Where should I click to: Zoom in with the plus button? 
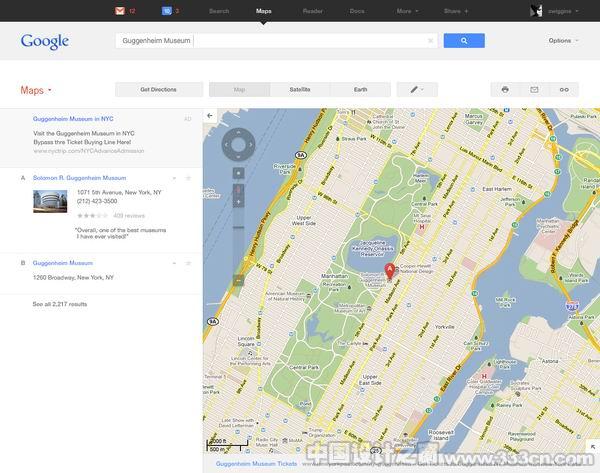pos(238,202)
